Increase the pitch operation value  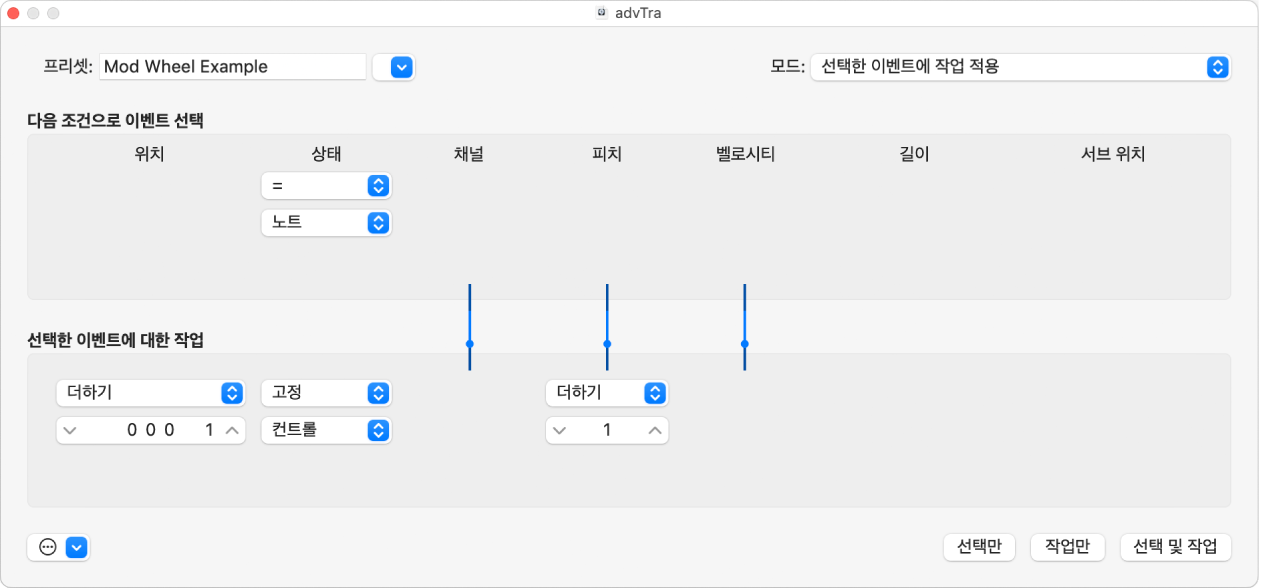(x=655, y=431)
